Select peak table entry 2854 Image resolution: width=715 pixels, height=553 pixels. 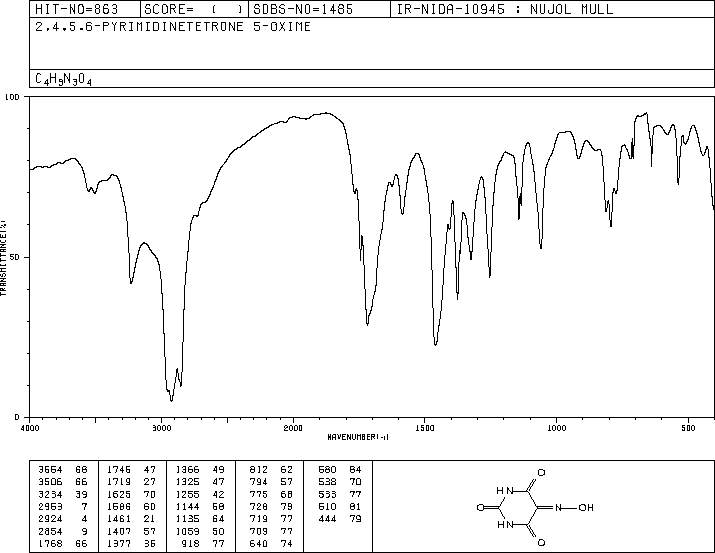(x=62, y=532)
